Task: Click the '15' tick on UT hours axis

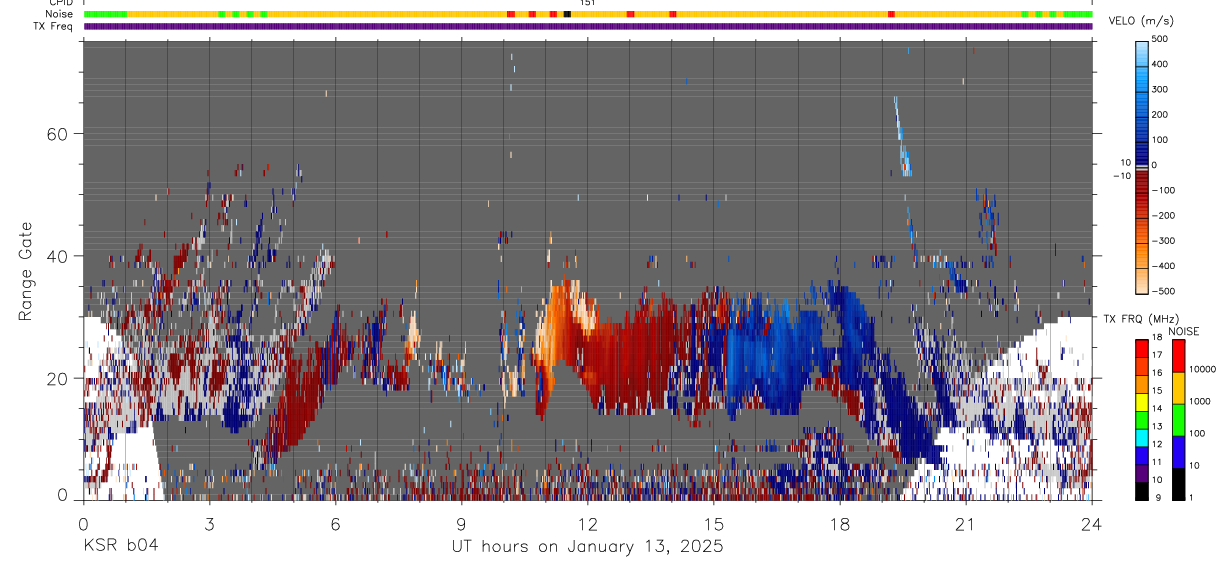Action: click(x=714, y=523)
